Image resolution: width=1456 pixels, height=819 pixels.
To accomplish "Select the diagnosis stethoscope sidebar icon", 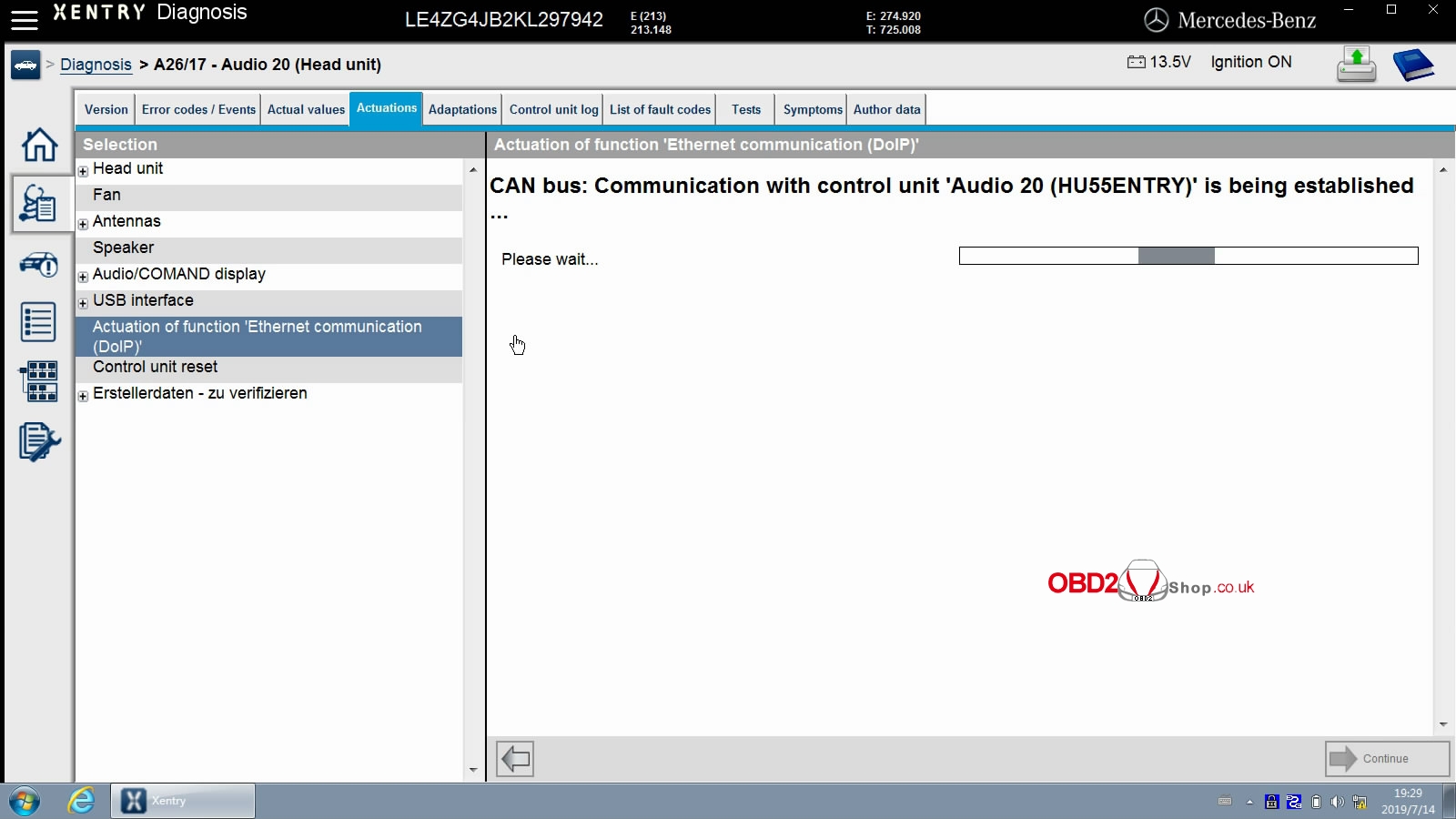I will pos(38,204).
